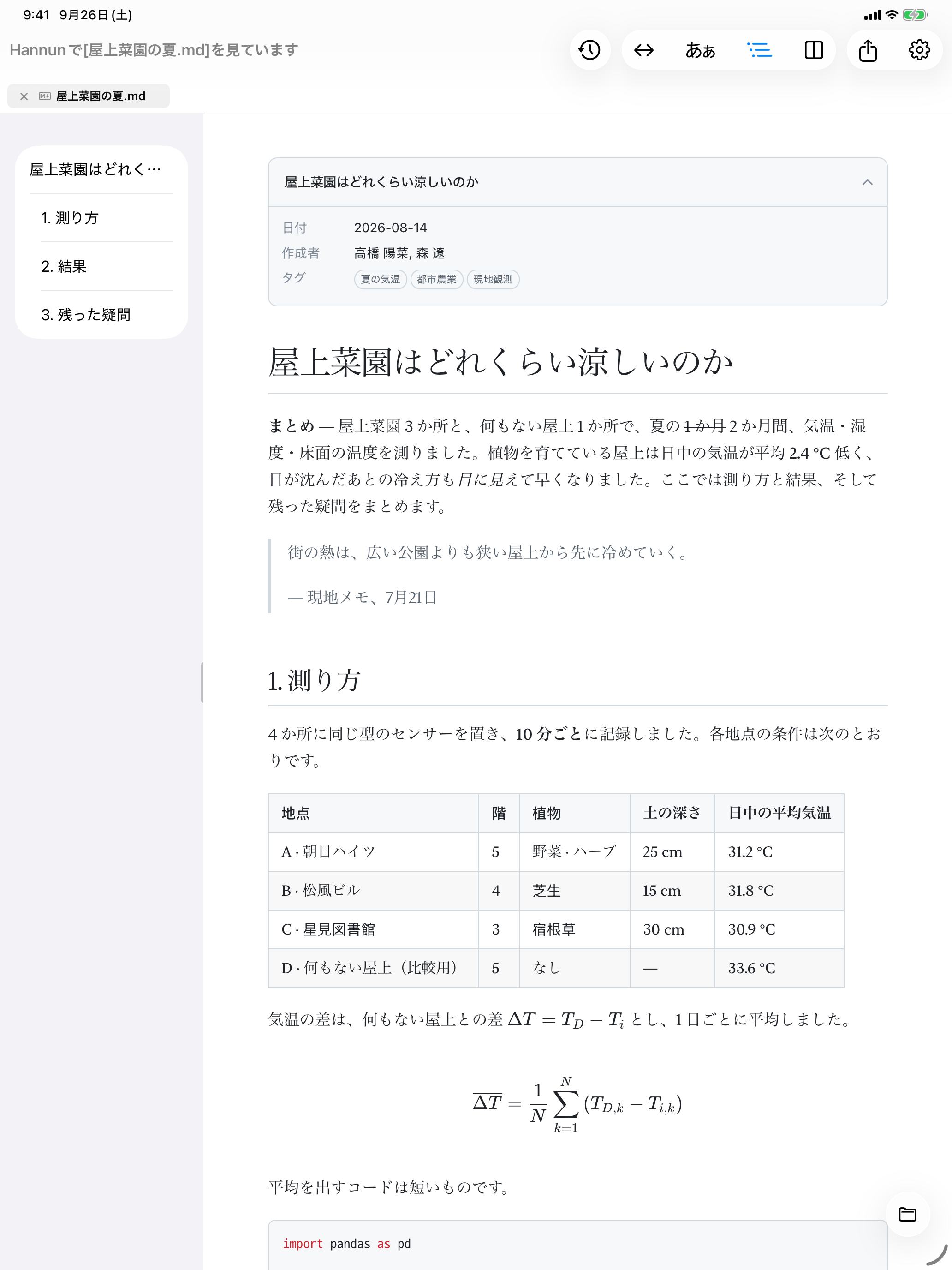Open settings gear icon
Viewport: 952px width, 1270px height.
point(919,50)
